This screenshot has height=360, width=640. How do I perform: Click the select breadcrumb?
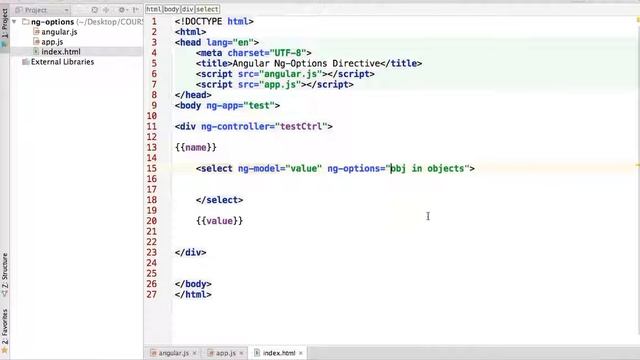(207, 9)
